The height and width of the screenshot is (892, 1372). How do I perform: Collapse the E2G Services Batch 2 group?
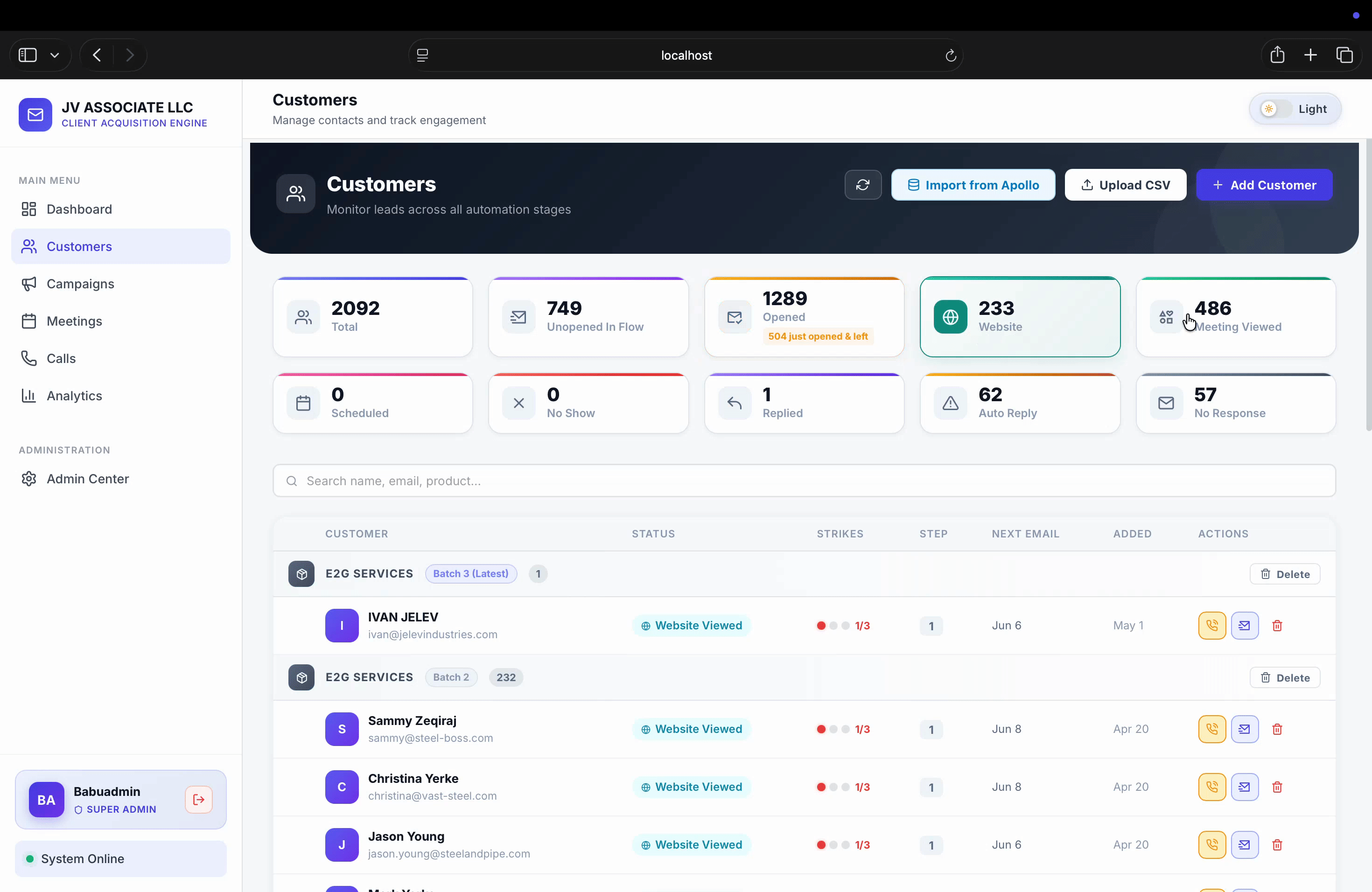(301, 677)
